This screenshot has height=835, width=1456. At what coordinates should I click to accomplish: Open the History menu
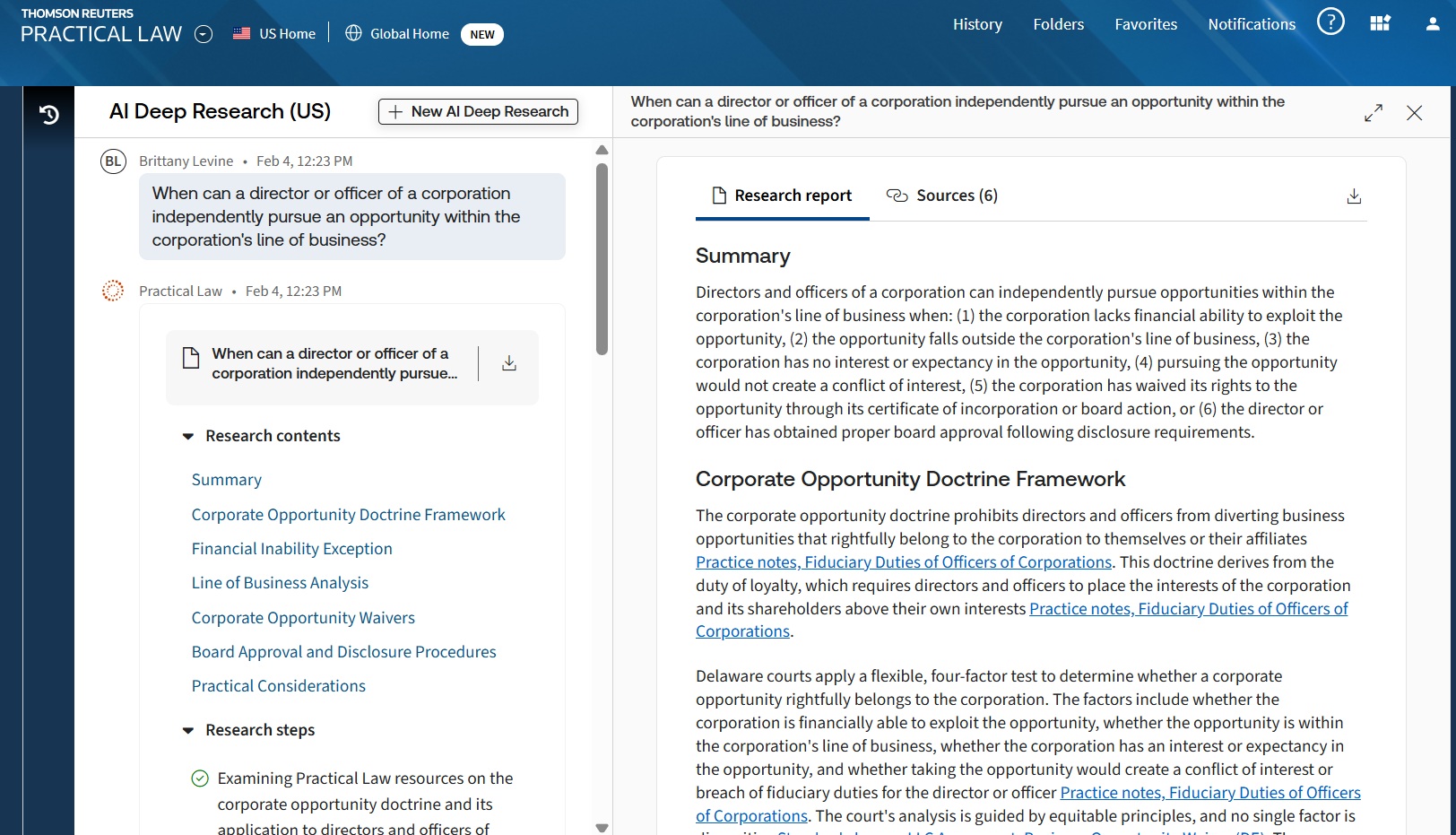[x=976, y=24]
